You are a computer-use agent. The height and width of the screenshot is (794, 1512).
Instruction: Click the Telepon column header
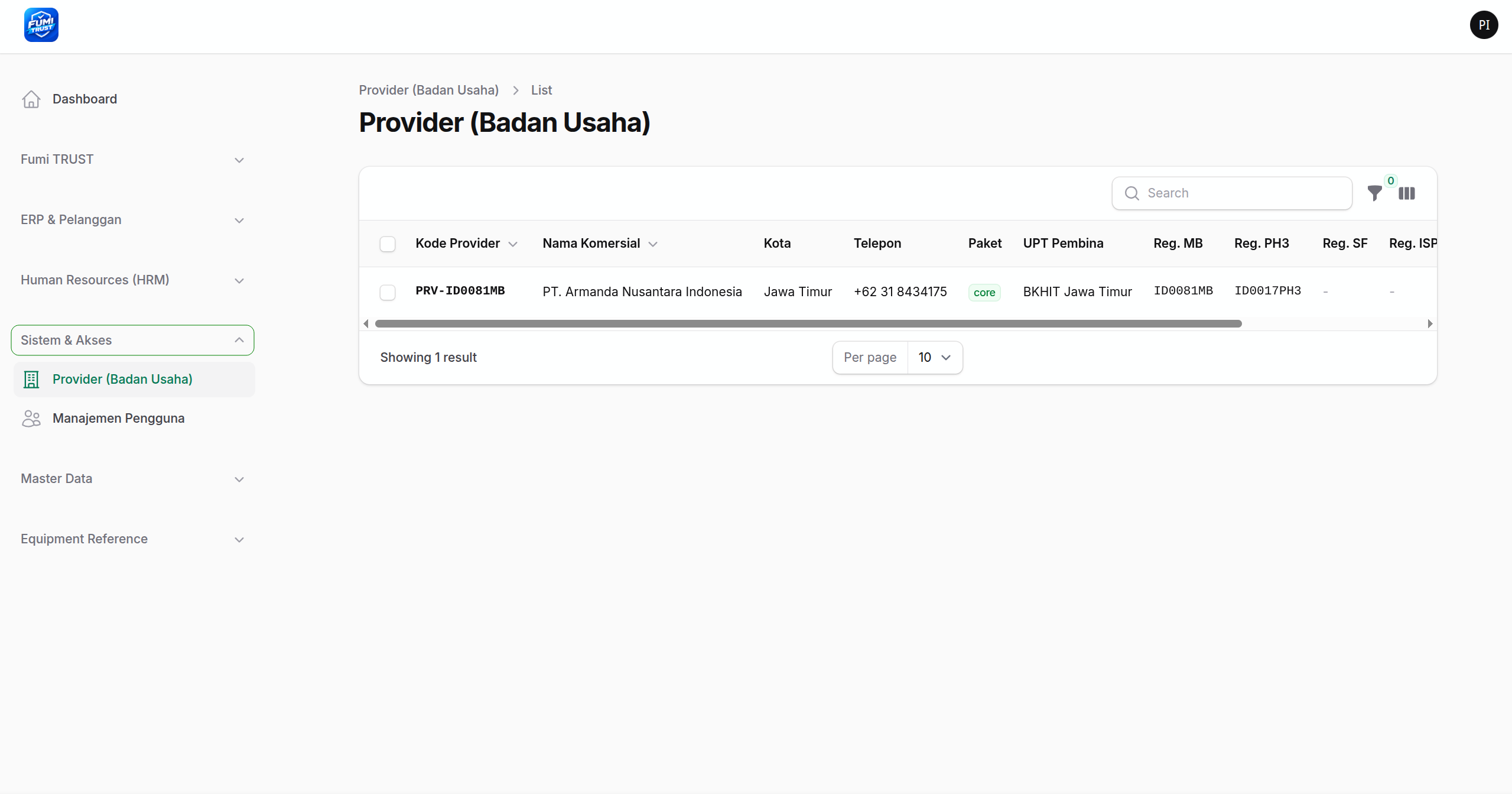coord(877,244)
